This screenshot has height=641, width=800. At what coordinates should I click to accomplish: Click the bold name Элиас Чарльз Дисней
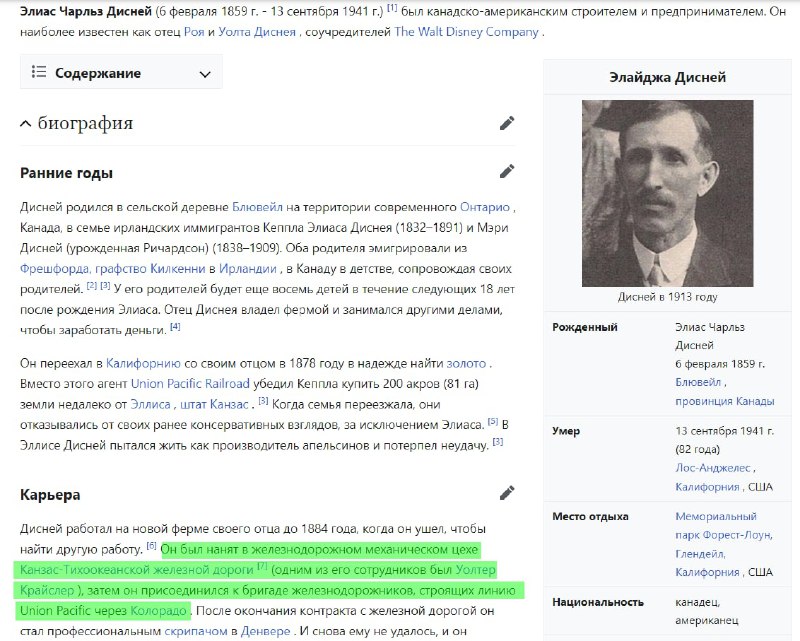coord(86,11)
